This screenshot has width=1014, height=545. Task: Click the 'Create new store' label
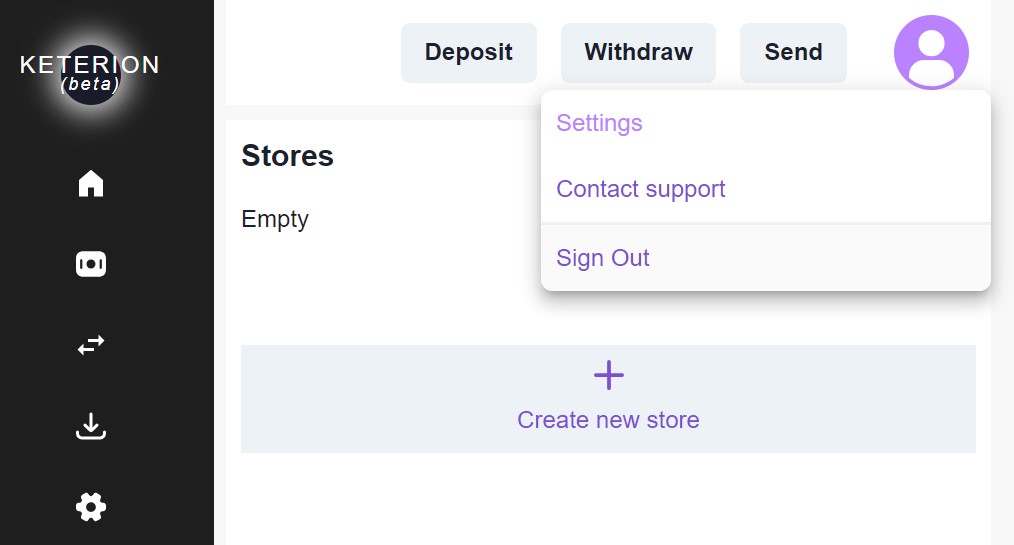[x=608, y=420]
